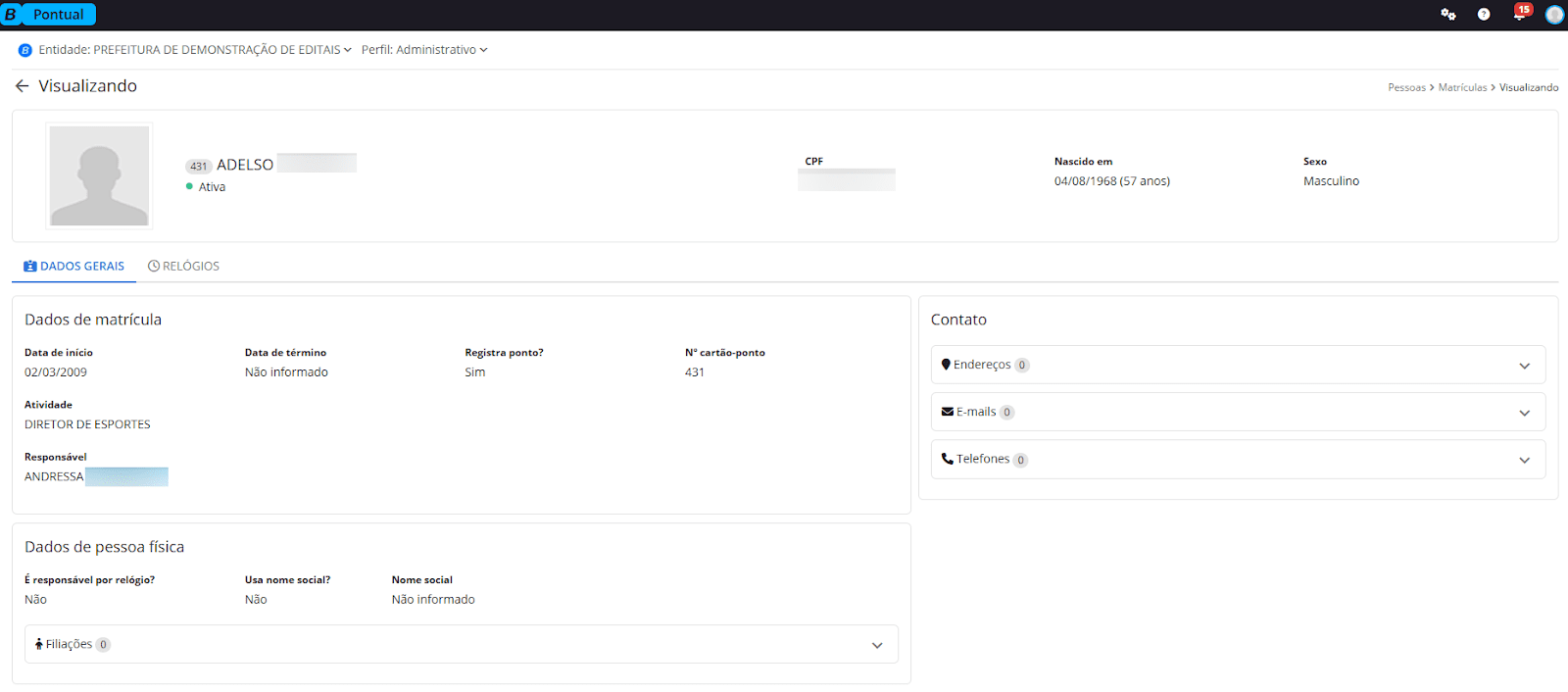The height and width of the screenshot is (692, 1568).
Task: Open the settings gears icon
Action: (x=1447, y=15)
